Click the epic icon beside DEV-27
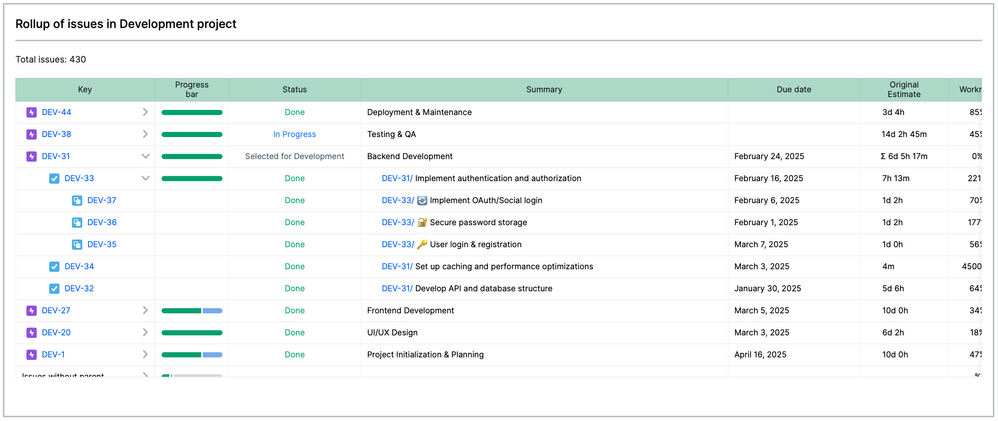Screen dimensions: 998x421 pos(31,311)
